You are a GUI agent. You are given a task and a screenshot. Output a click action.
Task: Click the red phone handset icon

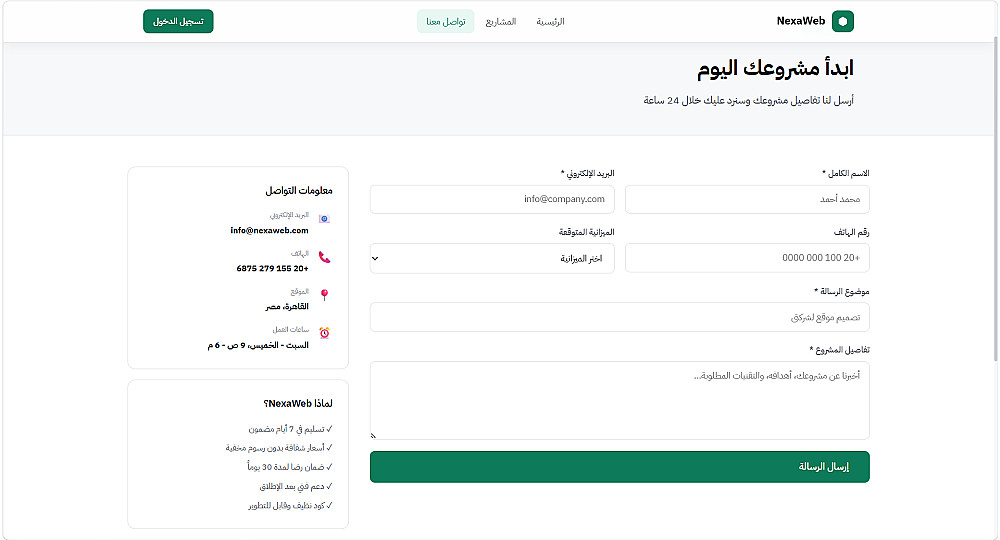coord(325,258)
